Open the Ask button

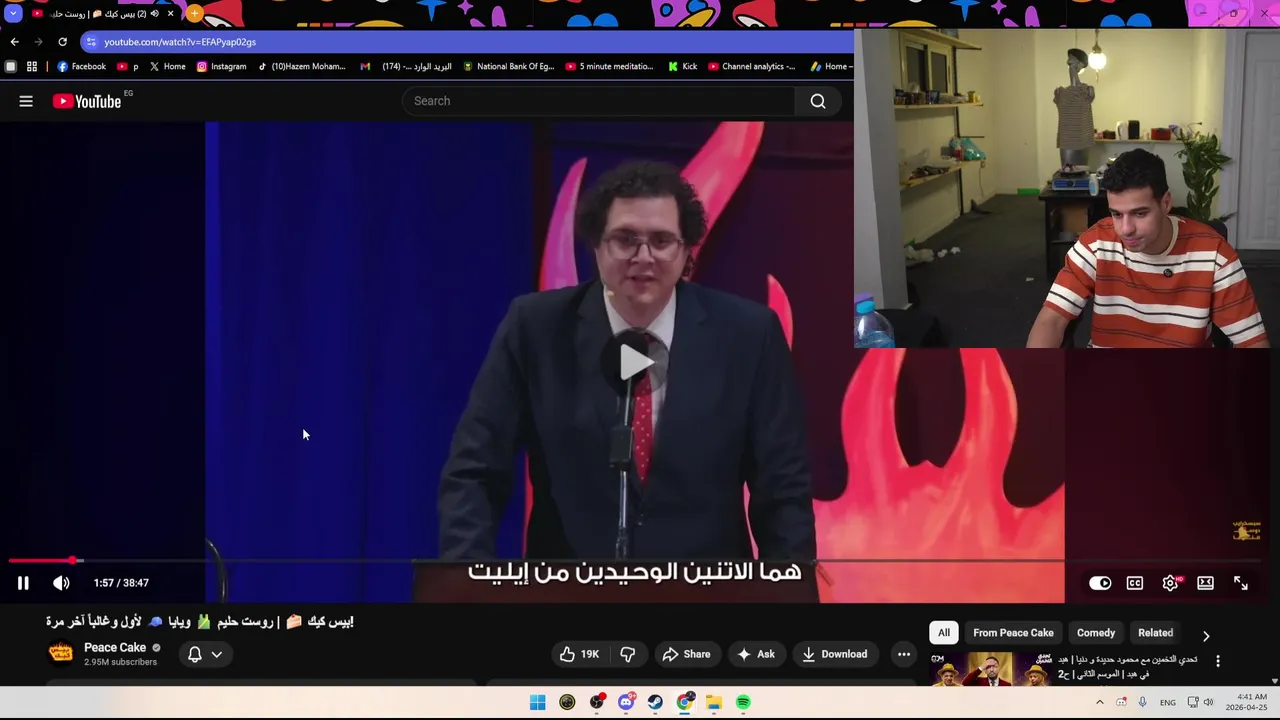(756, 654)
